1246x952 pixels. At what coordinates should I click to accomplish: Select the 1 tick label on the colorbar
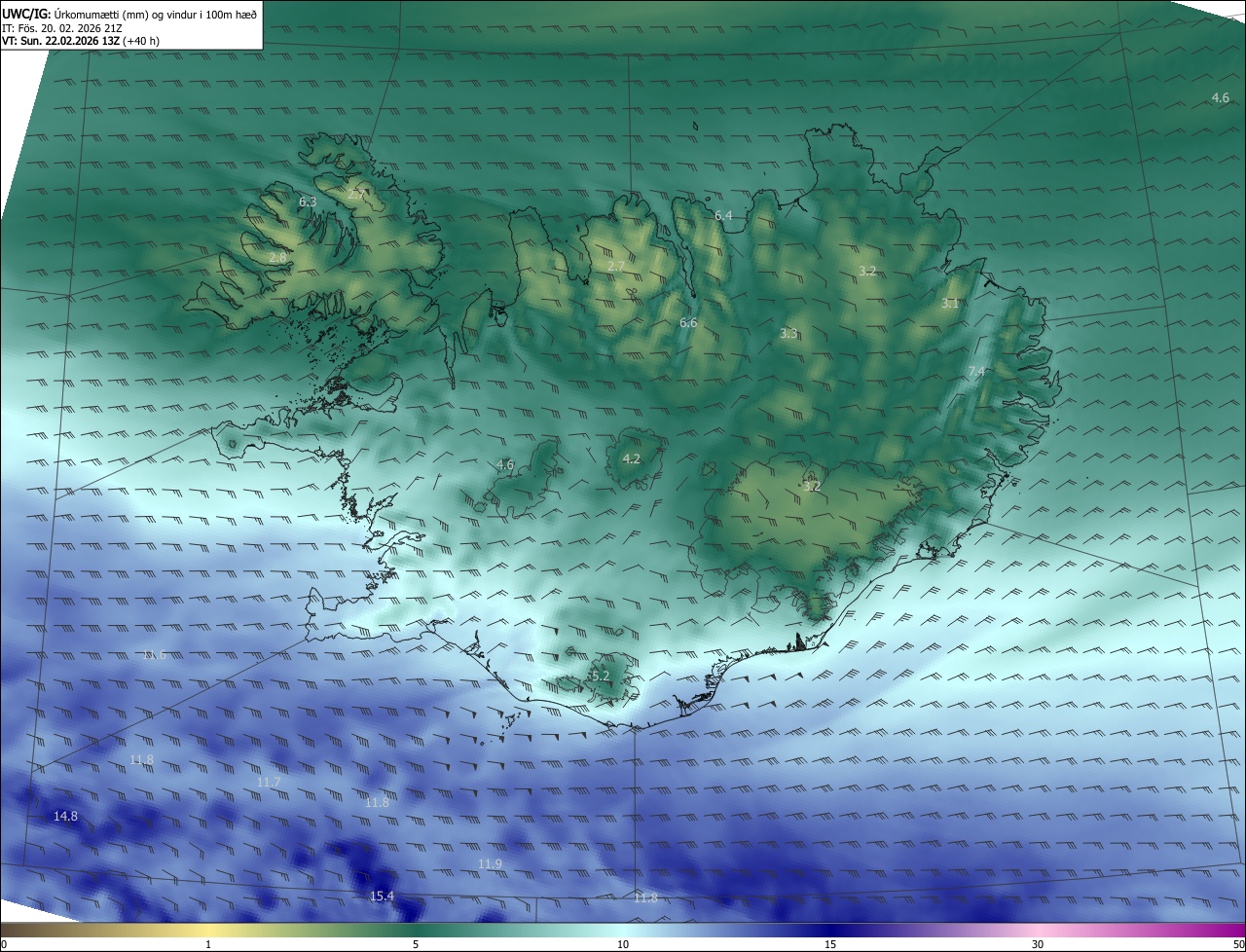pos(208,944)
